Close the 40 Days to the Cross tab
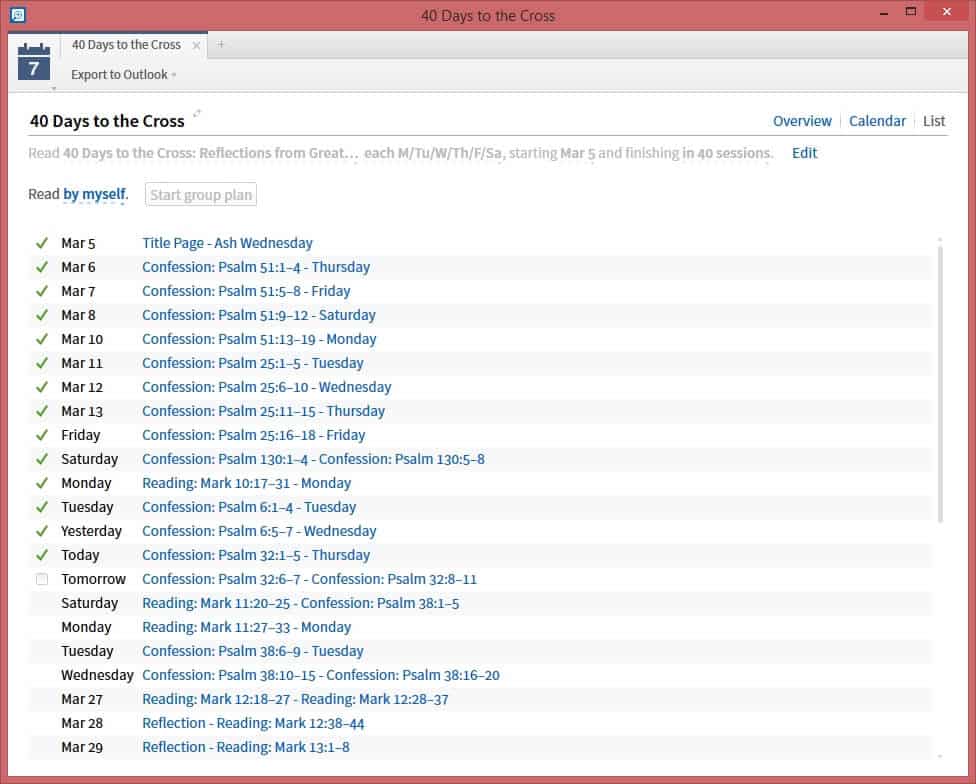 click(x=196, y=45)
